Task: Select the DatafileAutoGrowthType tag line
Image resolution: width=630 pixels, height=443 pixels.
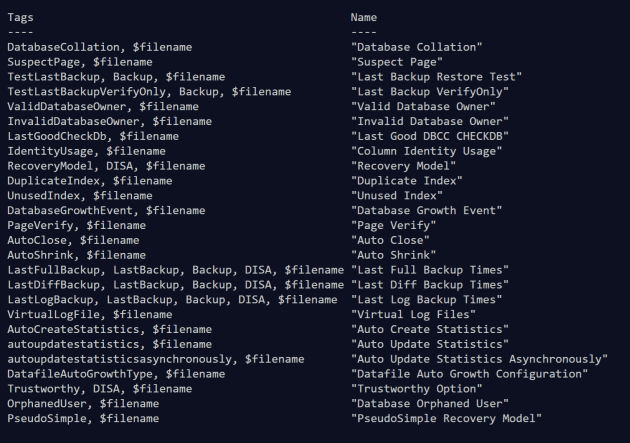Action: (116, 374)
